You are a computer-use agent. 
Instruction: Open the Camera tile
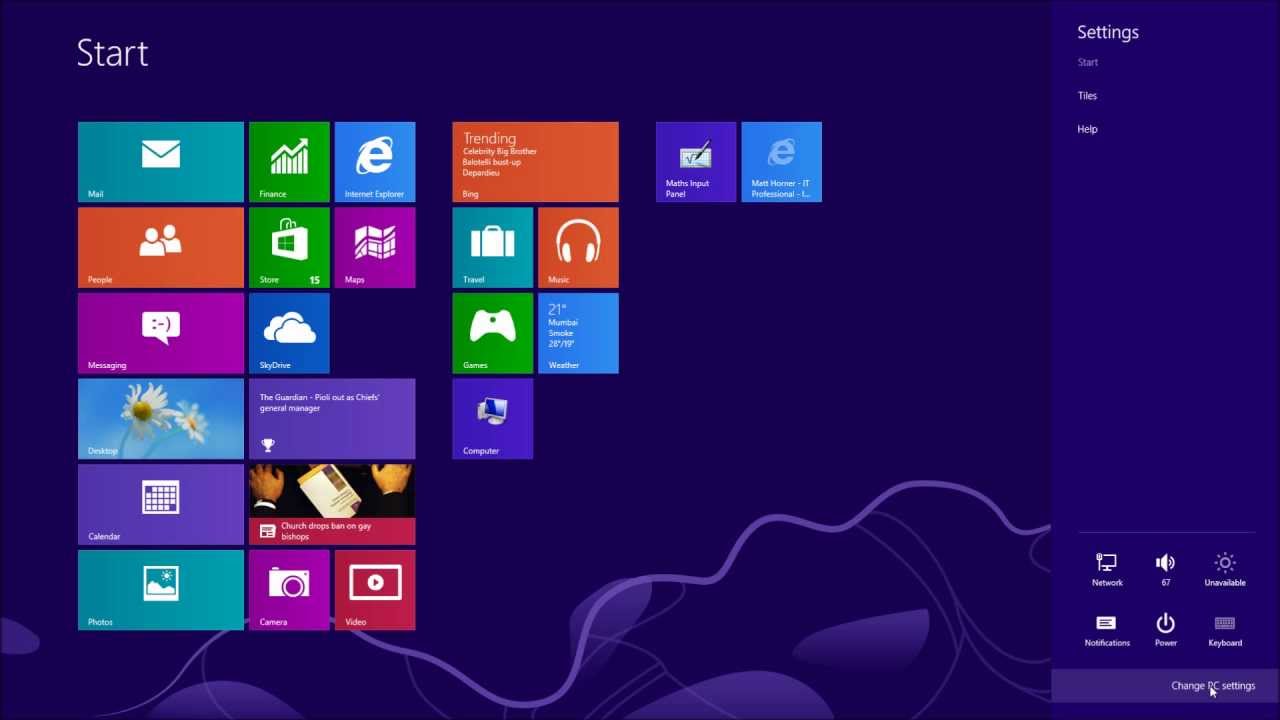pyautogui.click(x=289, y=590)
